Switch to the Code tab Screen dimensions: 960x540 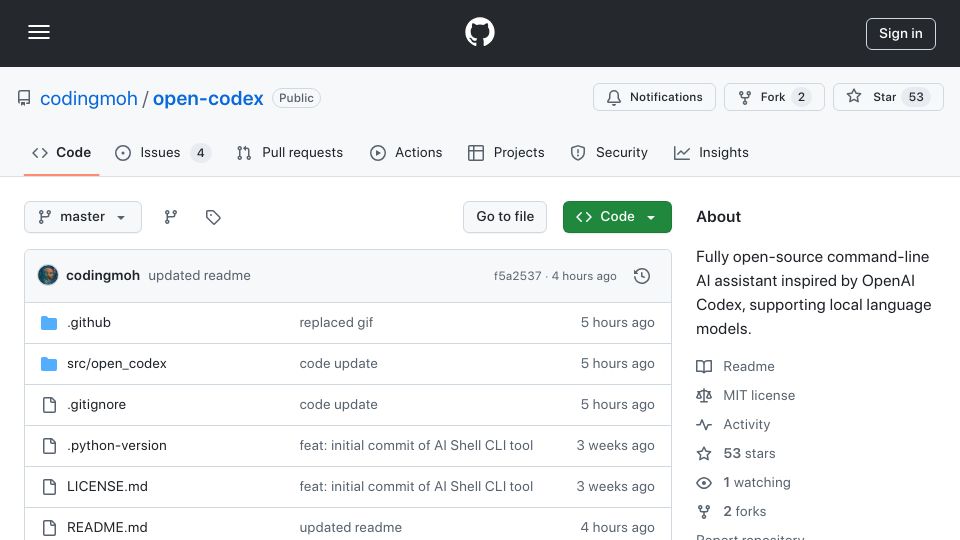tap(61, 152)
